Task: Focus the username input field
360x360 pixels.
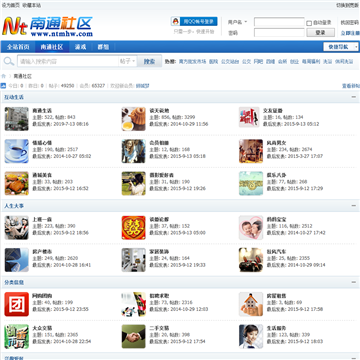Action: (x=279, y=22)
